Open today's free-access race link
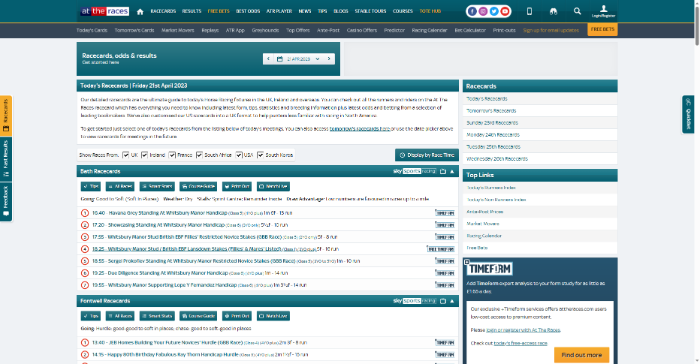Screen dimensions: 700x364 click(521, 343)
